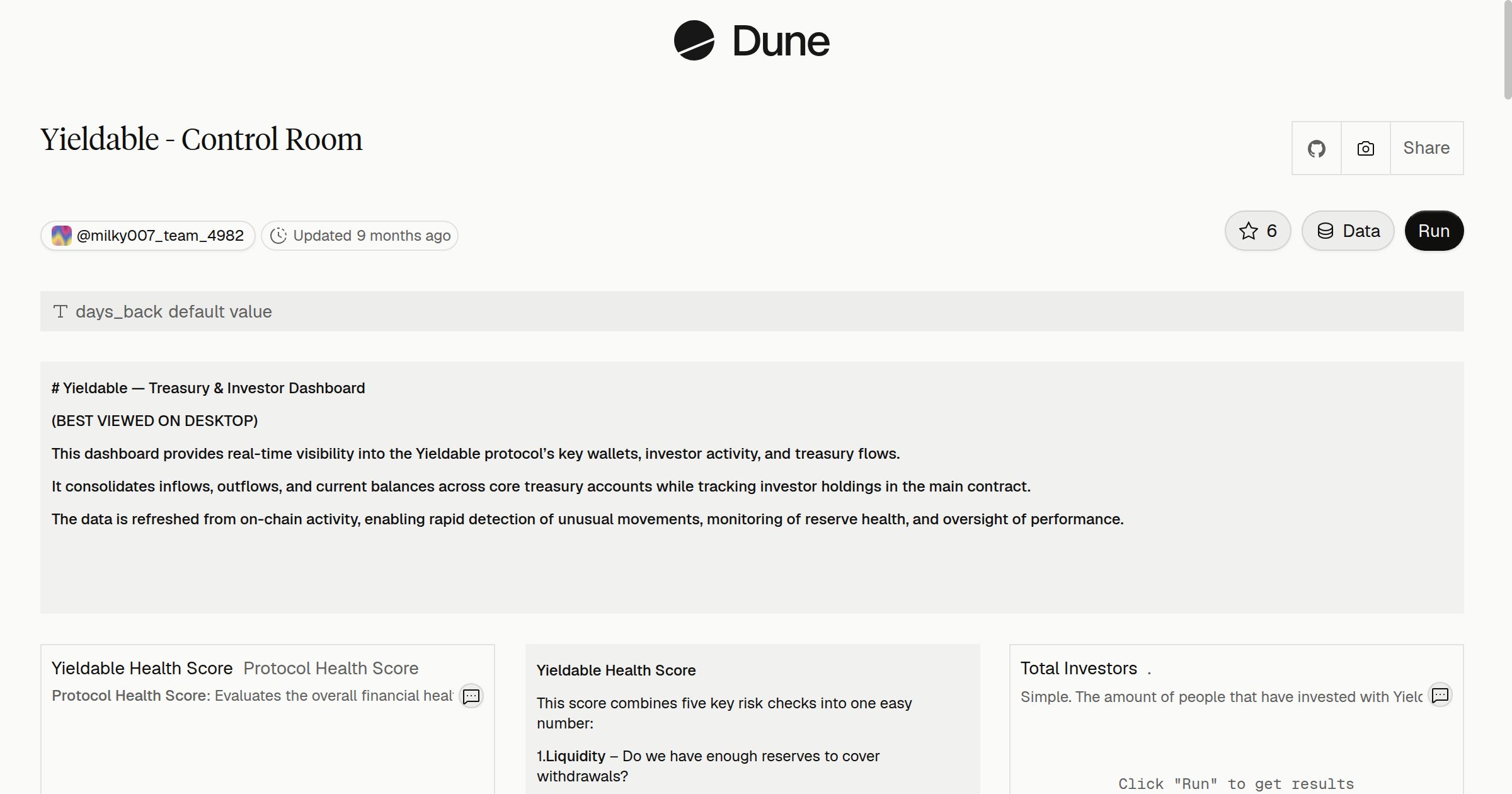1512x794 pixels.
Task: Open the GitHub icon button
Action: 1317,148
